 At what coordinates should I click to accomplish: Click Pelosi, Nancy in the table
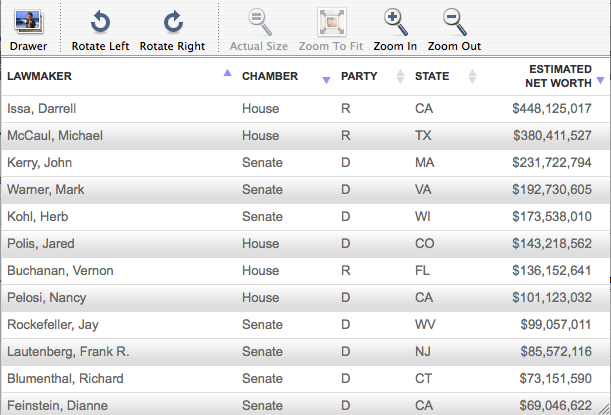pyautogui.click(x=48, y=297)
